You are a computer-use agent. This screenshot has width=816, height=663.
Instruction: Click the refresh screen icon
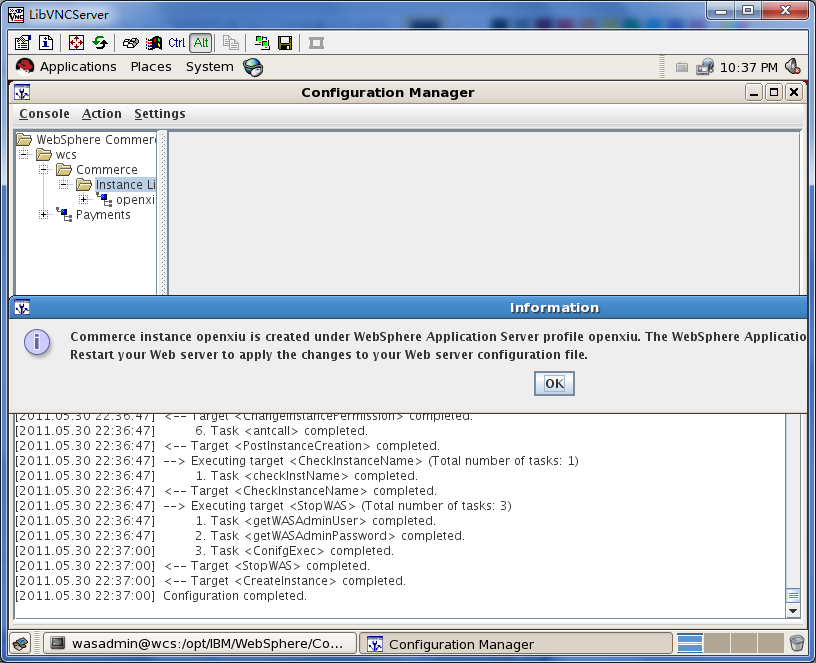(100, 43)
